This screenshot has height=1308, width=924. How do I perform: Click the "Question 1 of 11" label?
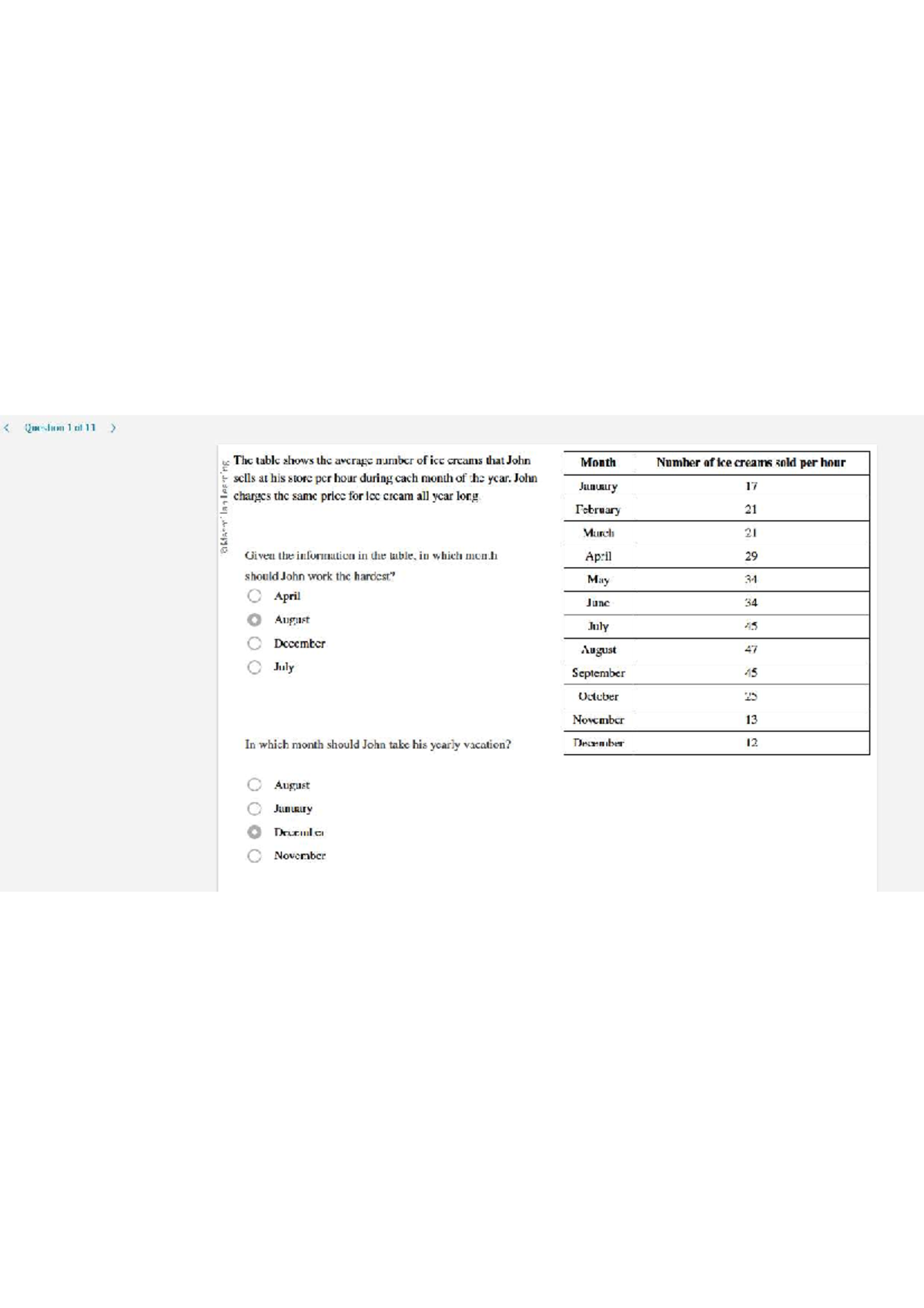[x=60, y=428]
